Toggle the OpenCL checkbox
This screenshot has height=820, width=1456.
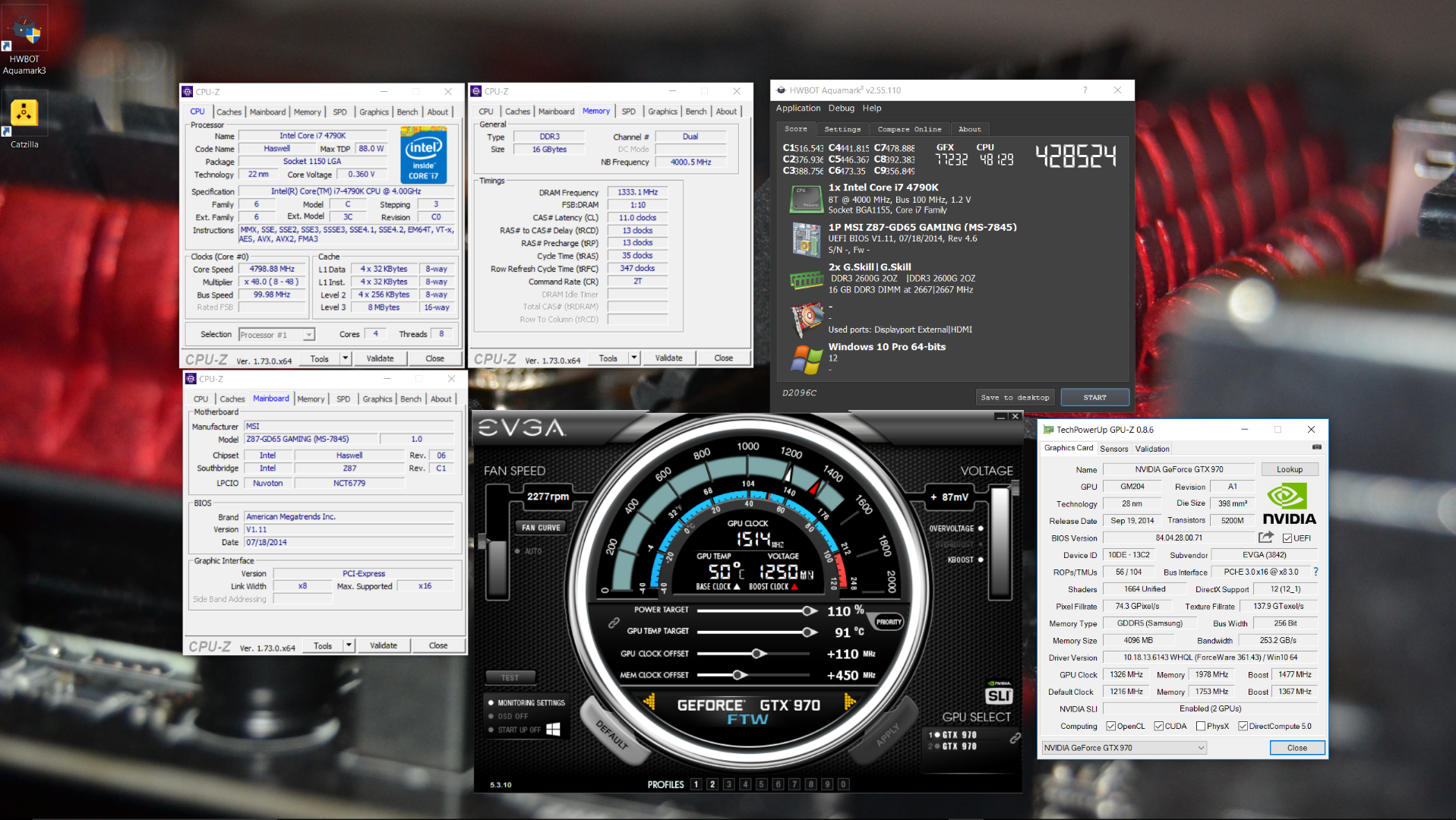(1110, 726)
